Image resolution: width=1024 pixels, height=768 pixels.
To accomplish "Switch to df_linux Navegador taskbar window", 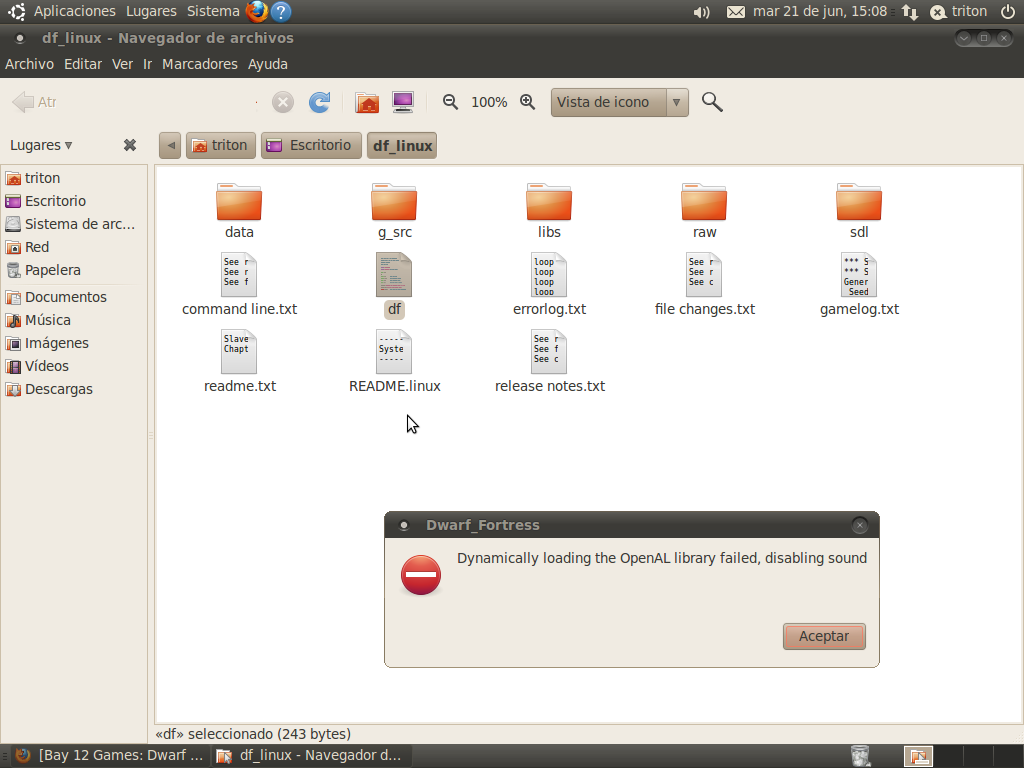I will pos(310,756).
